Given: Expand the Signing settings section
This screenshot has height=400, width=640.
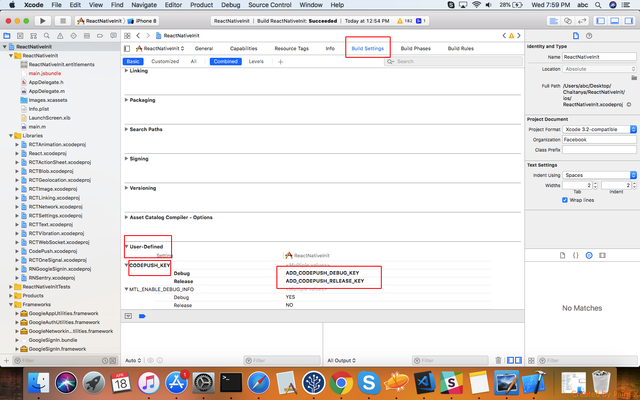Looking at the screenshot, I should pos(126,158).
